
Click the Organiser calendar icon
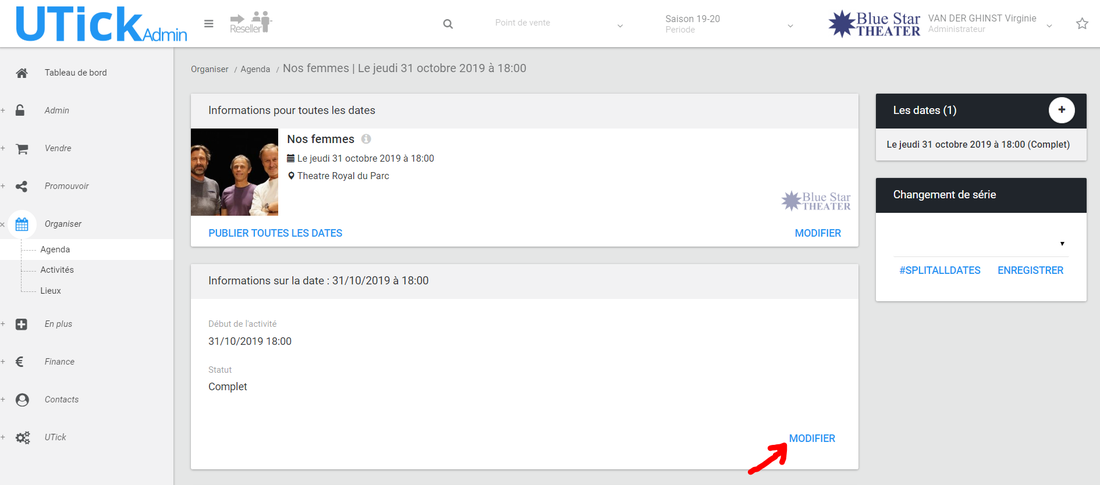(x=22, y=224)
